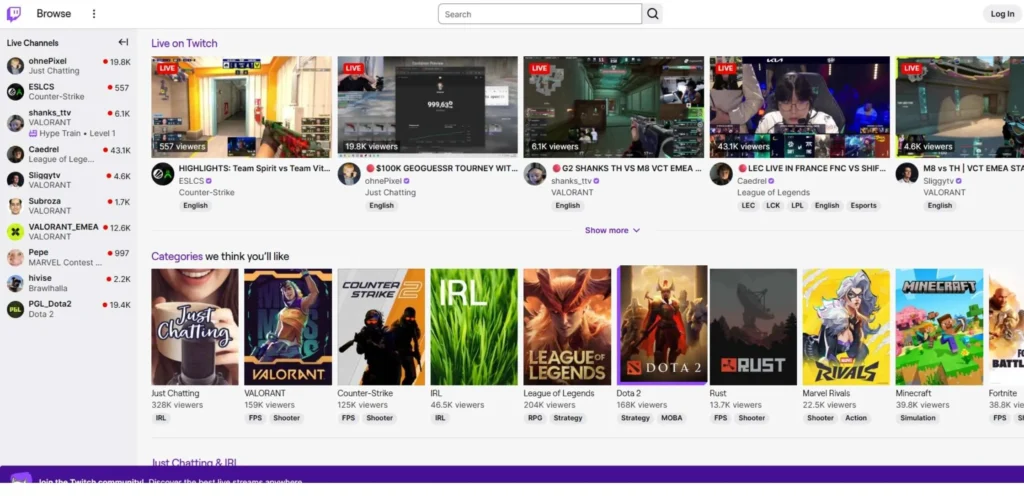The width and height of the screenshot is (1024, 503).
Task: Open Subroza avatar in sidebar
Action: [16, 206]
